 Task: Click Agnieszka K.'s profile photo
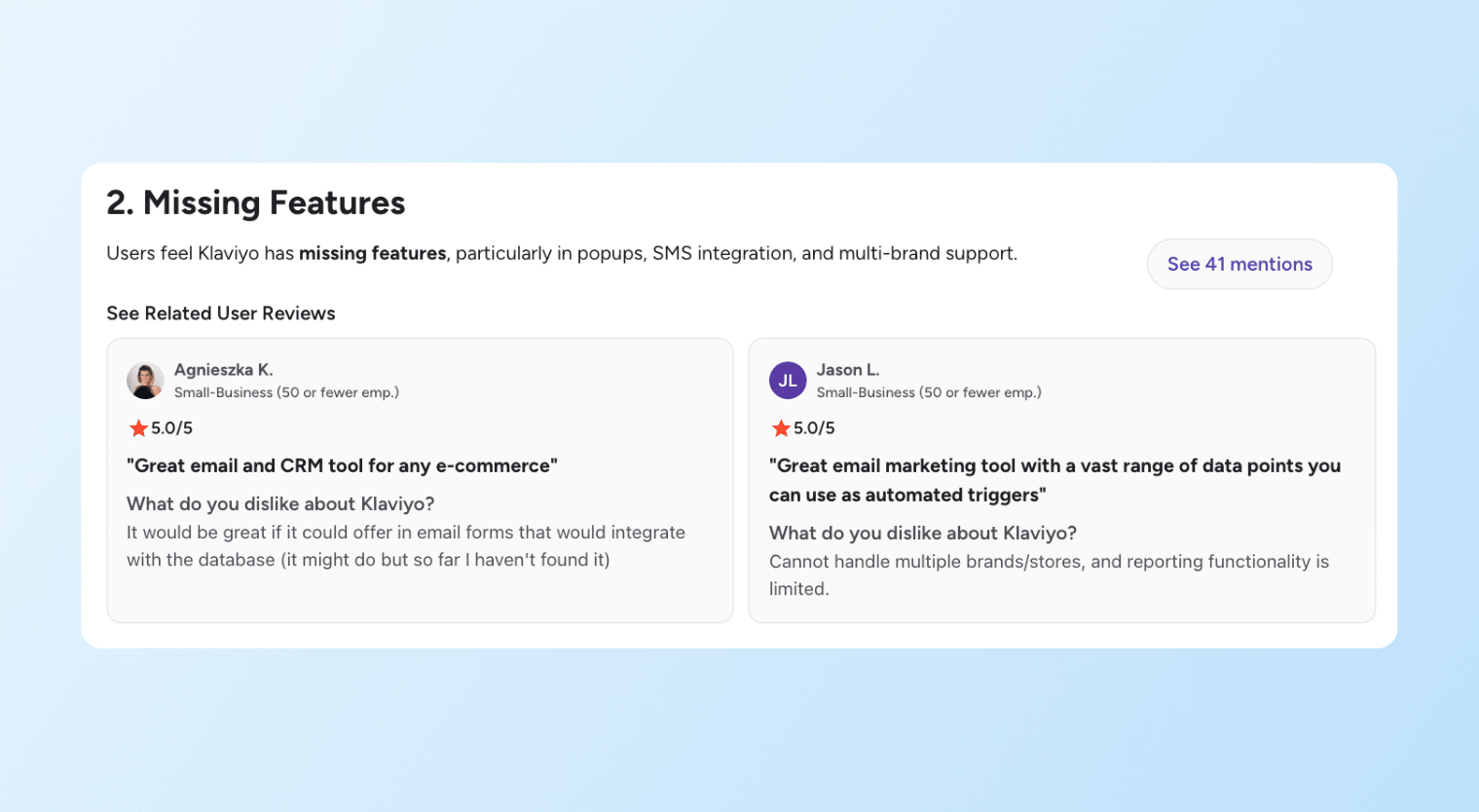[x=145, y=381]
